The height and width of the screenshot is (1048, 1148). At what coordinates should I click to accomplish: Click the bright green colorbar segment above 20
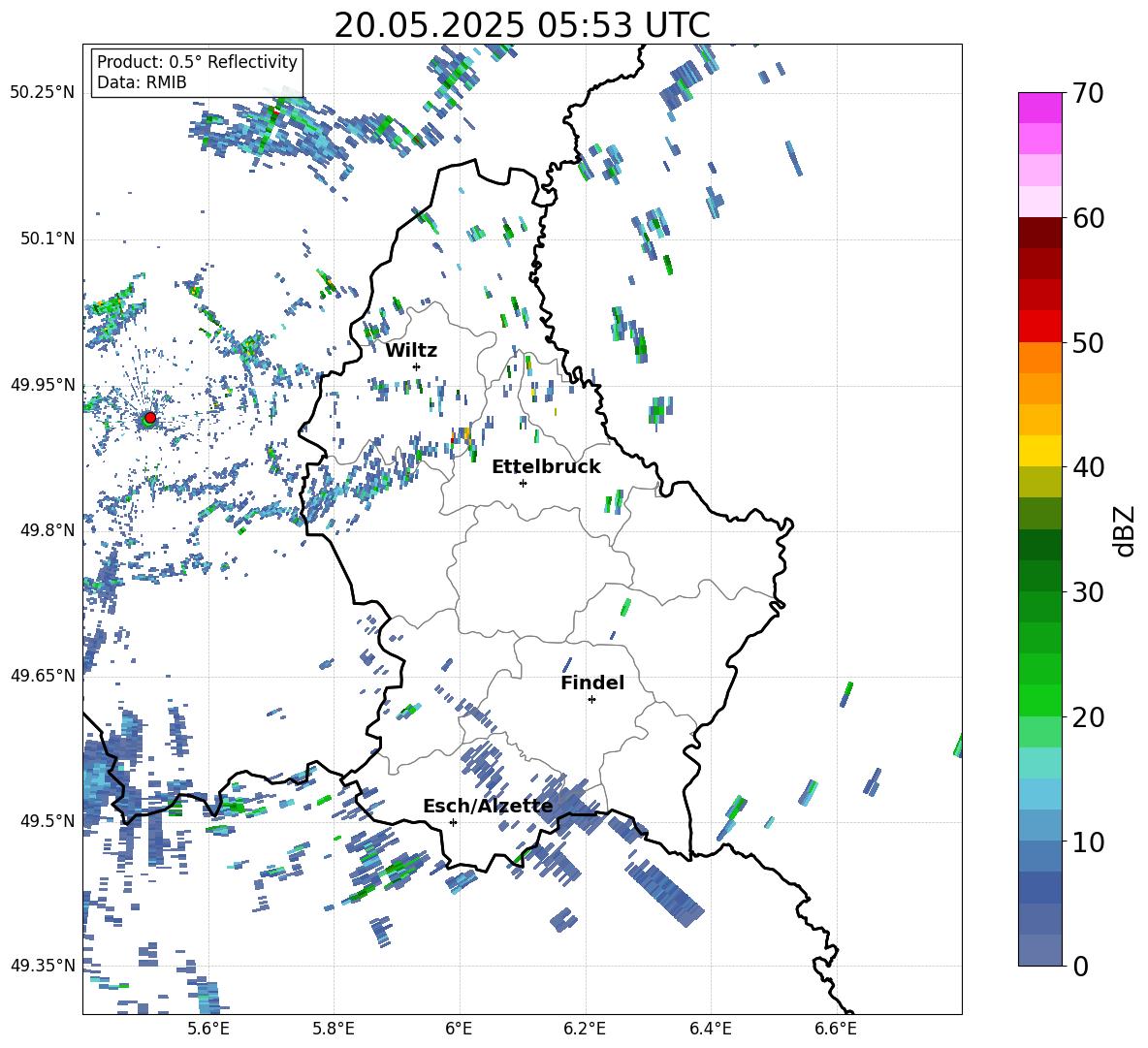(1039, 700)
